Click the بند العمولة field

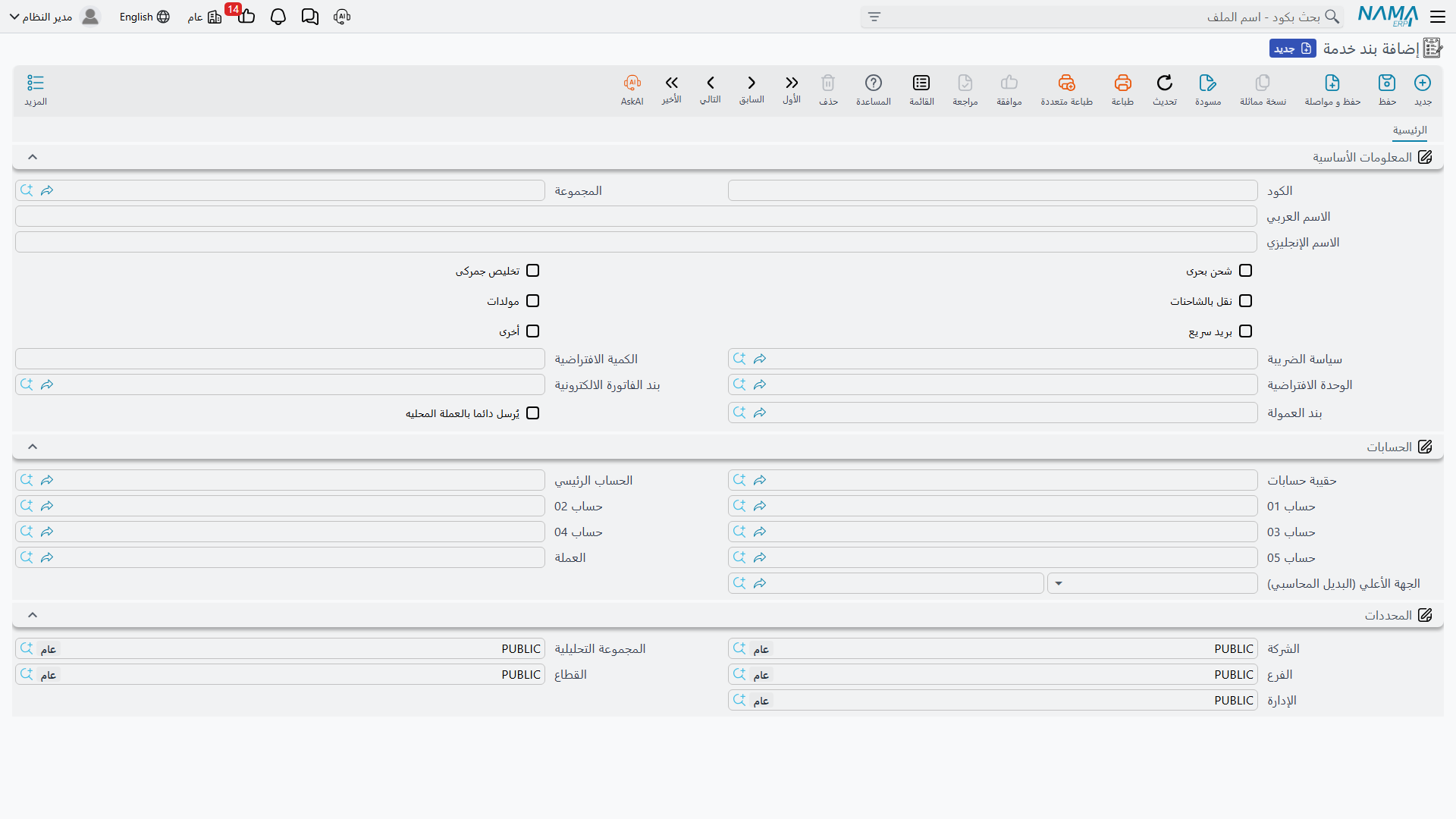pos(993,413)
